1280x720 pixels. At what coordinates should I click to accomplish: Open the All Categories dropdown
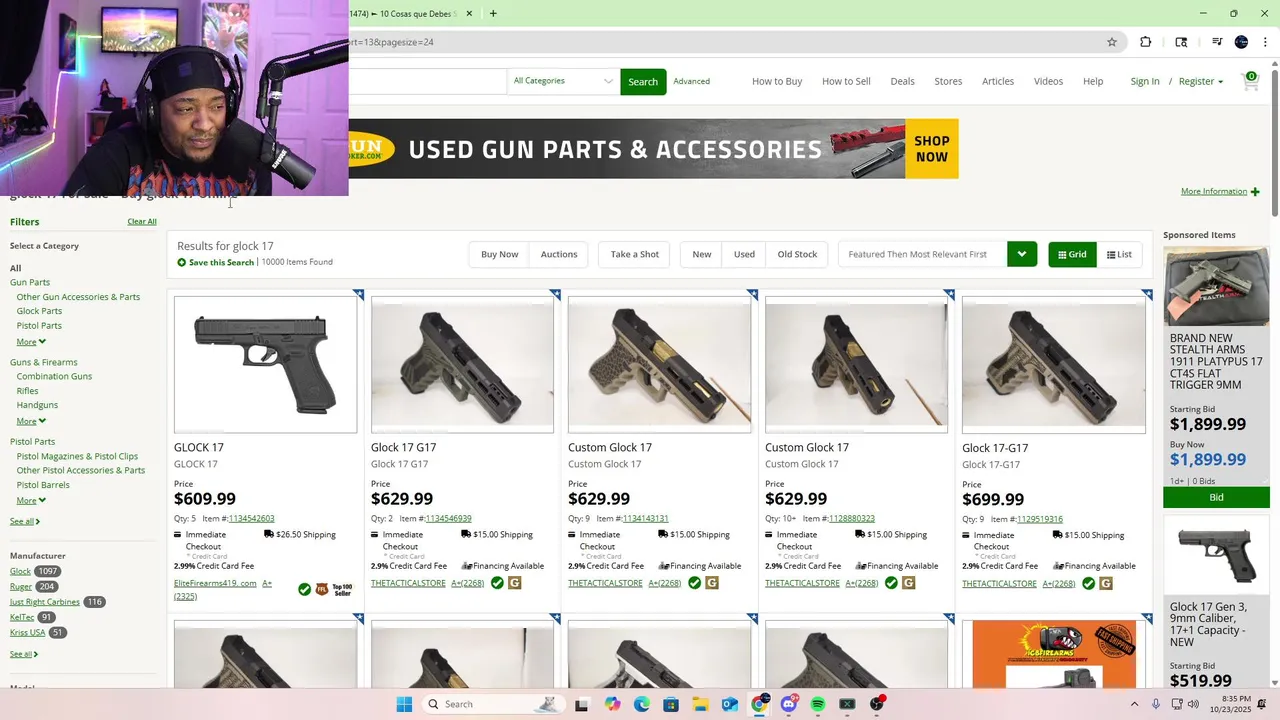pos(563,81)
